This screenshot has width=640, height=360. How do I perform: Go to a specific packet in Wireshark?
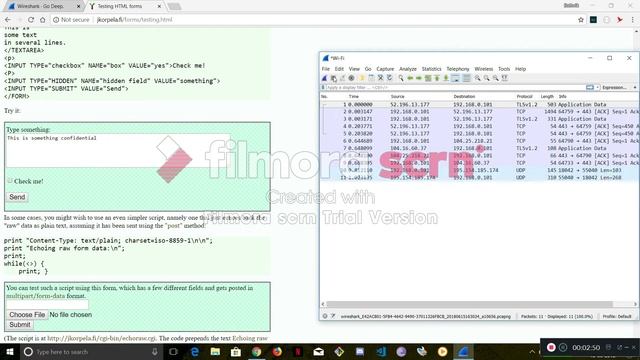click(x=428, y=78)
